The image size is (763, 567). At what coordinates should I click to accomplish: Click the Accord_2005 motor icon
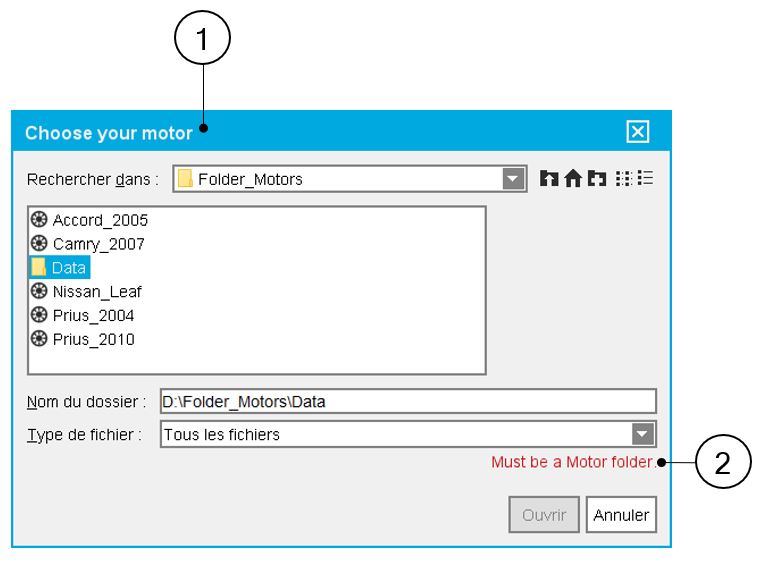[39, 219]
